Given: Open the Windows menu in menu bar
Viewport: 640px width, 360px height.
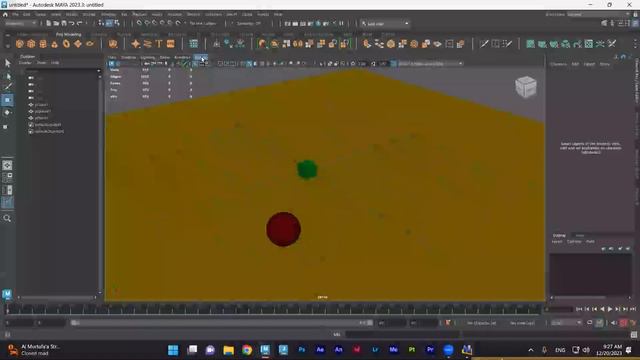Looking at the screenshot, I should coord(108,14).
